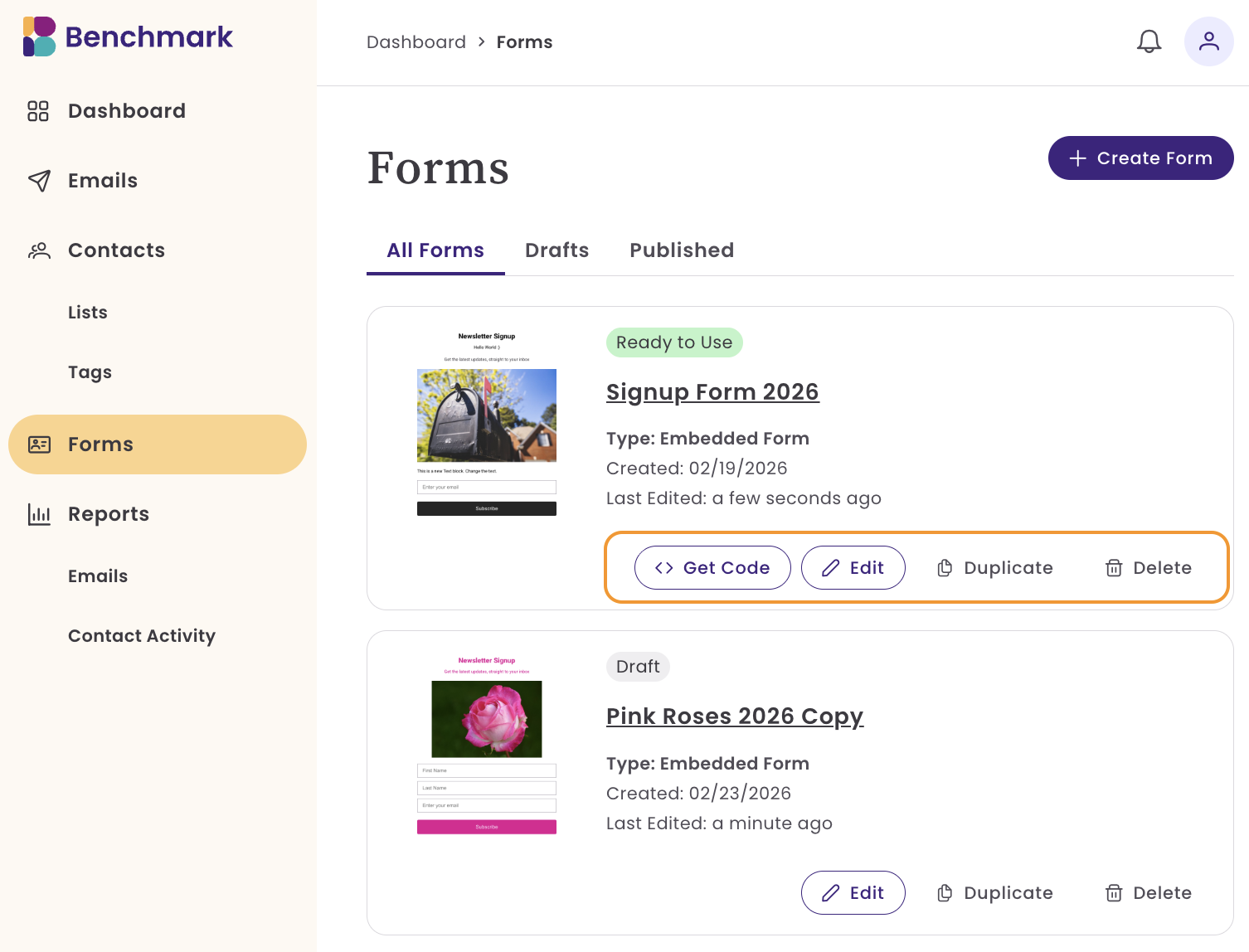Click trash icon for Pink Roses 2026 Copy

click(x=1114, y=893)
